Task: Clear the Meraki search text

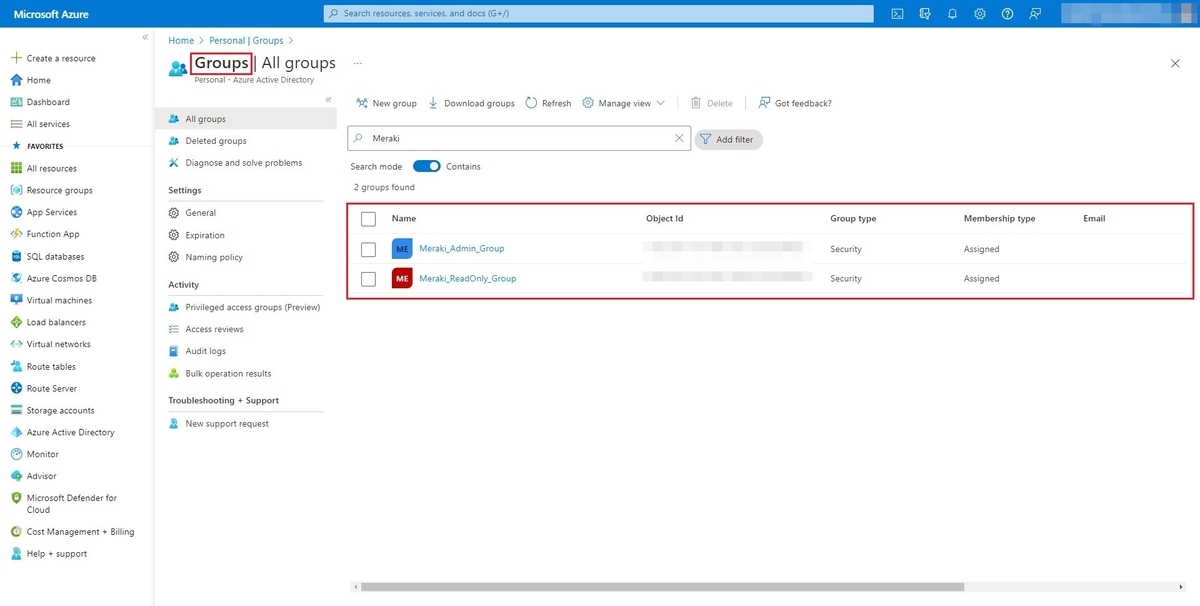Action: (679, 138)
